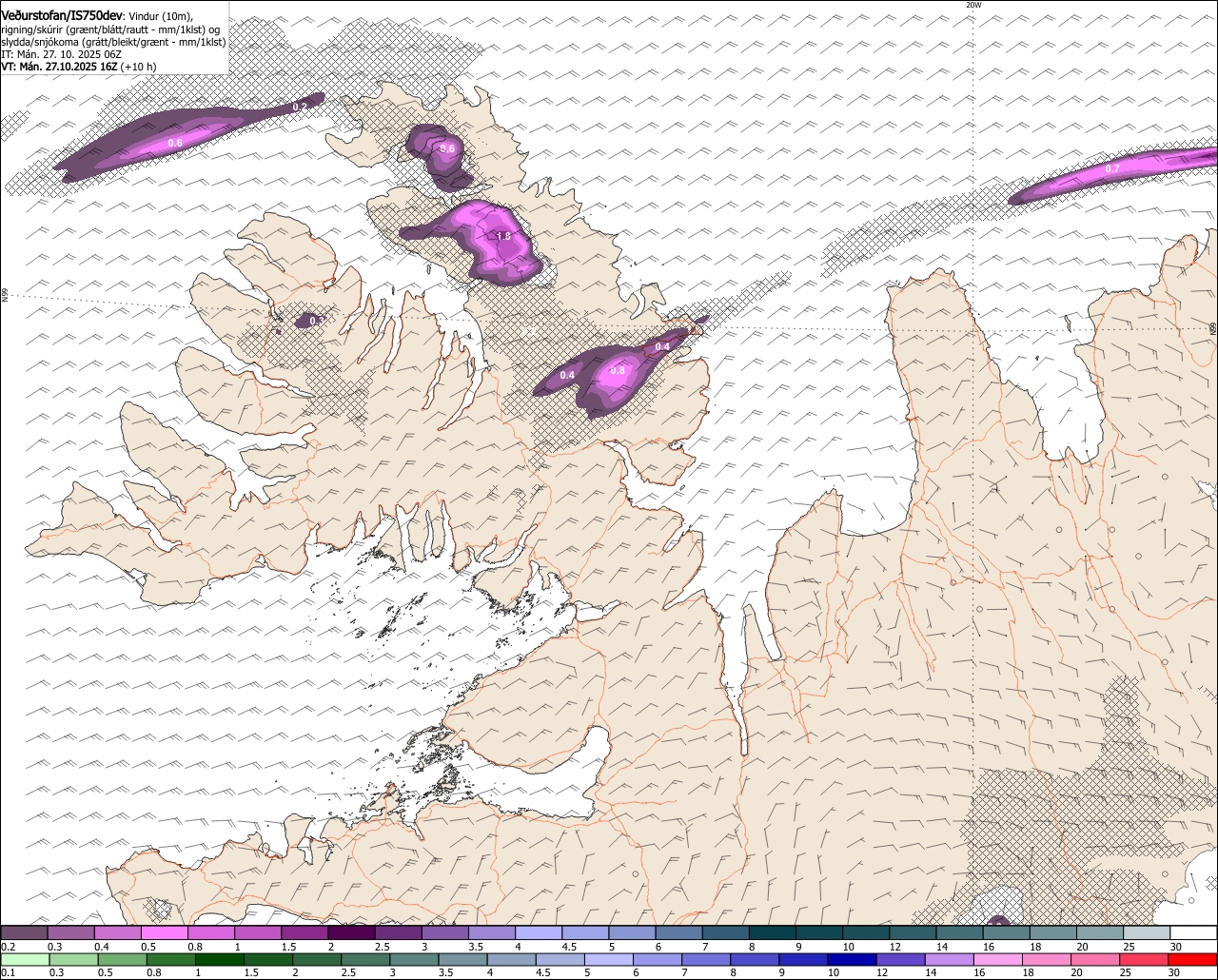Click the 0.8 value label on the map

[x=618, y=370]
